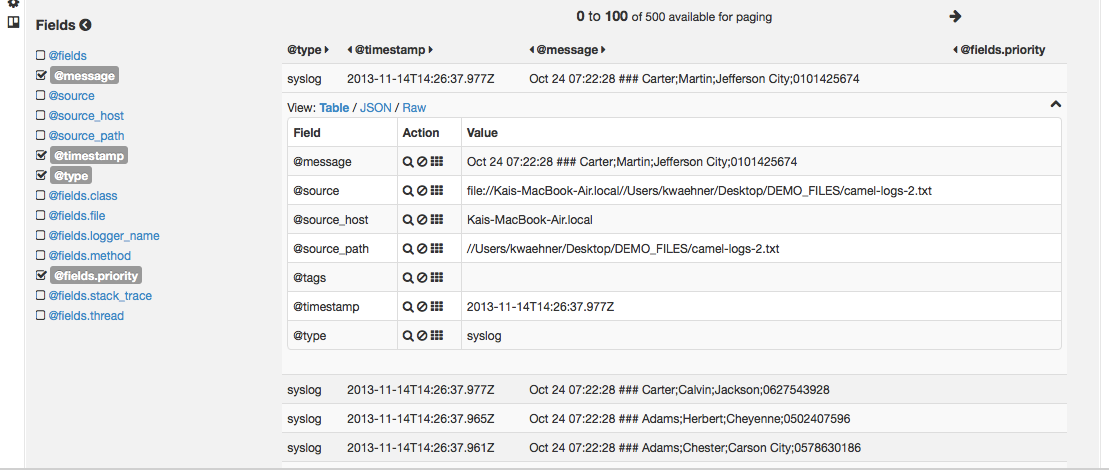The height and width of the screenshot is (470, 1109).
Task: Click the ban icon in @type row
Action: pos(422,336)
